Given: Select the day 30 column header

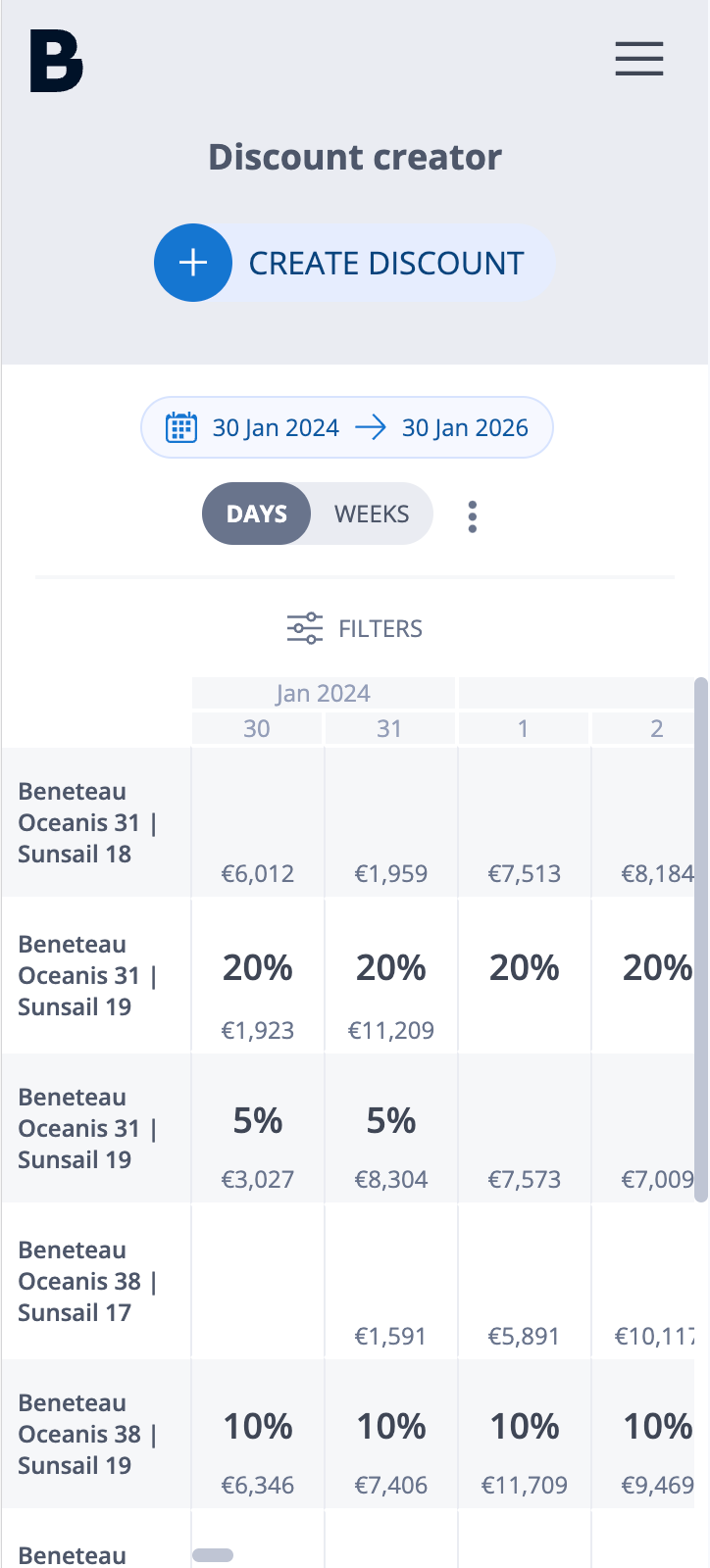Looking at the screenshot, I should pos(257,728).
